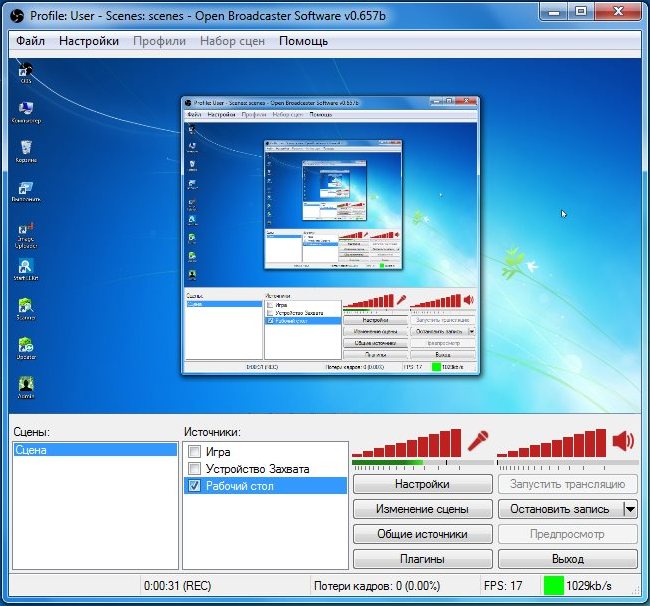Open the Настройки menu in the menu bar
The image size is (650, 606).
click(x=89, y=41)
